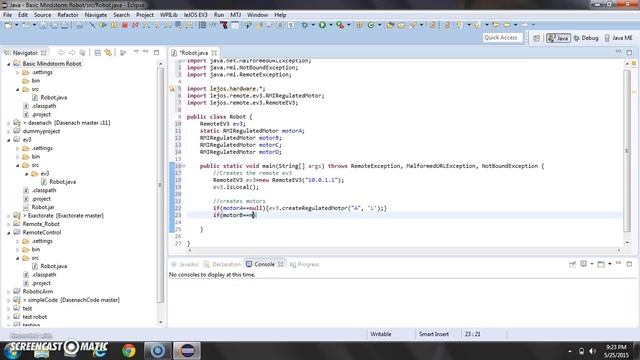
Task: Close the Robot.java editor tab
Action: [214, 53]
